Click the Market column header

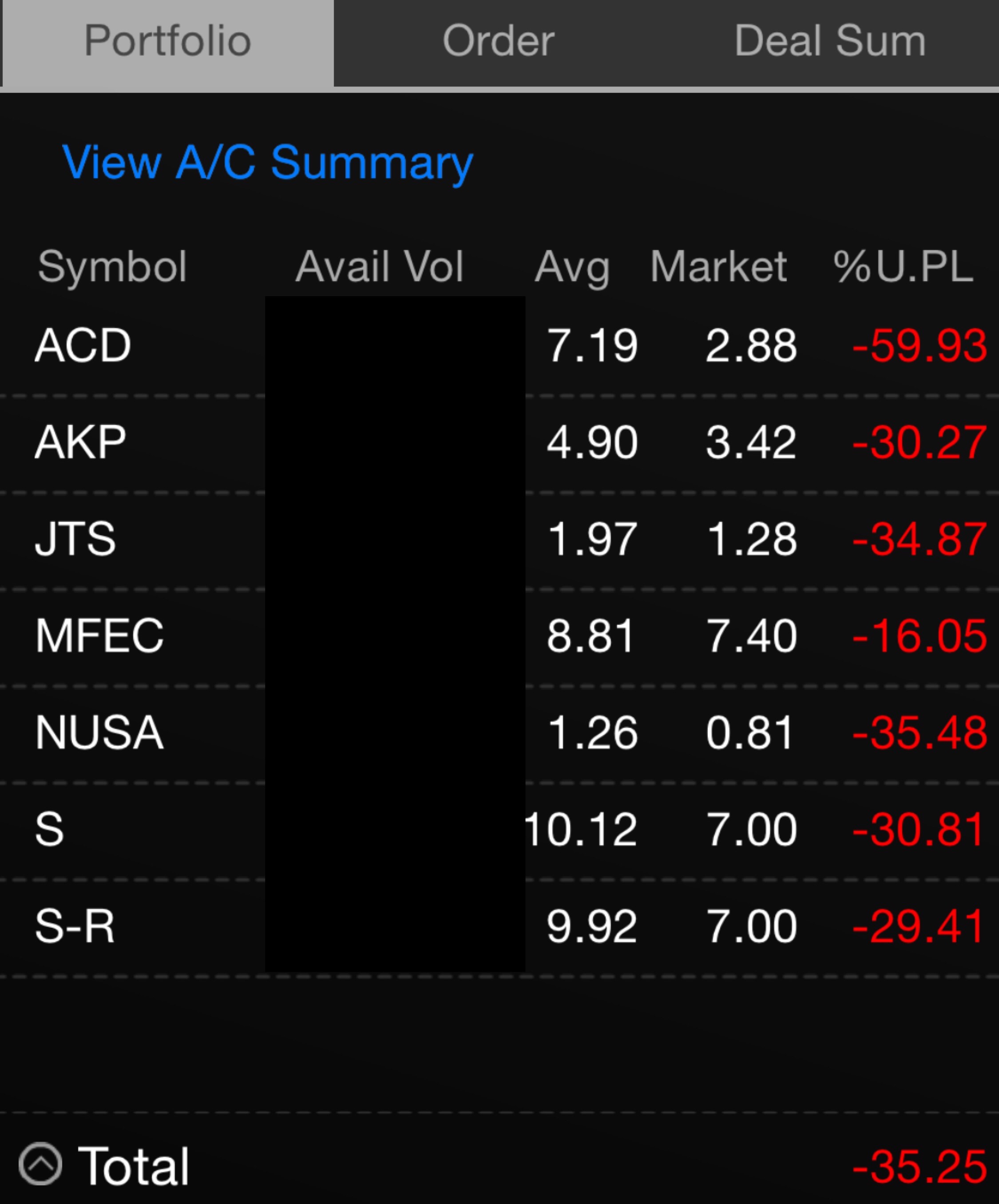click(x=719, y=266)
